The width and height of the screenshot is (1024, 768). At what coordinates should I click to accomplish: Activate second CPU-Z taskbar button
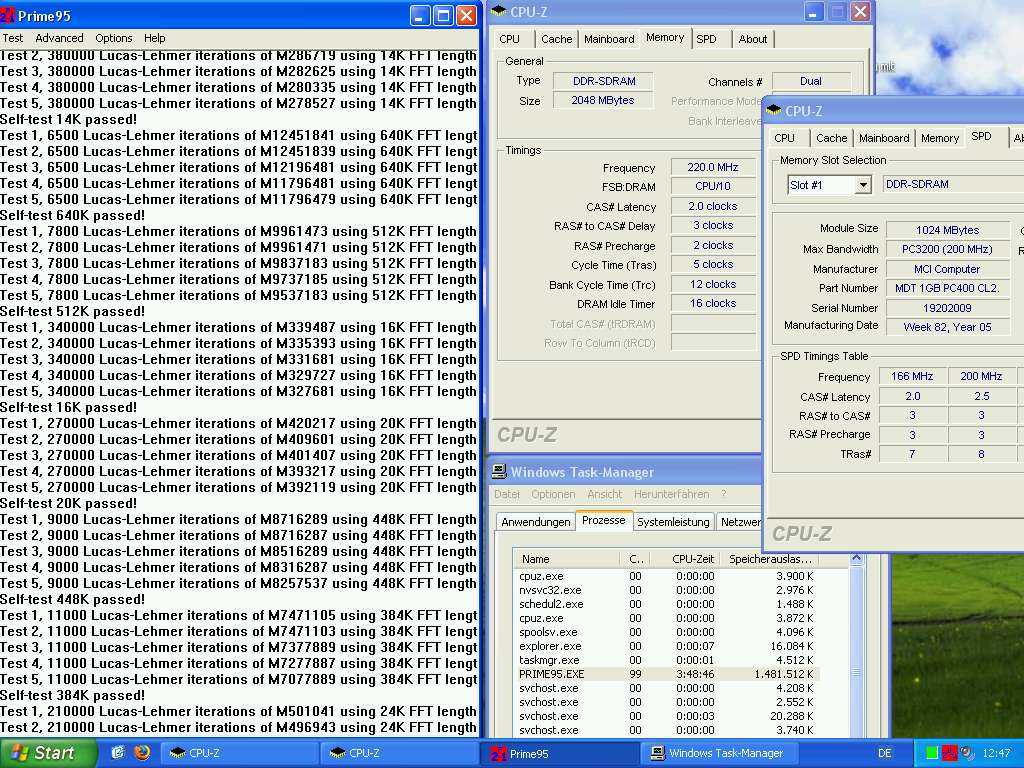[399, 753]
